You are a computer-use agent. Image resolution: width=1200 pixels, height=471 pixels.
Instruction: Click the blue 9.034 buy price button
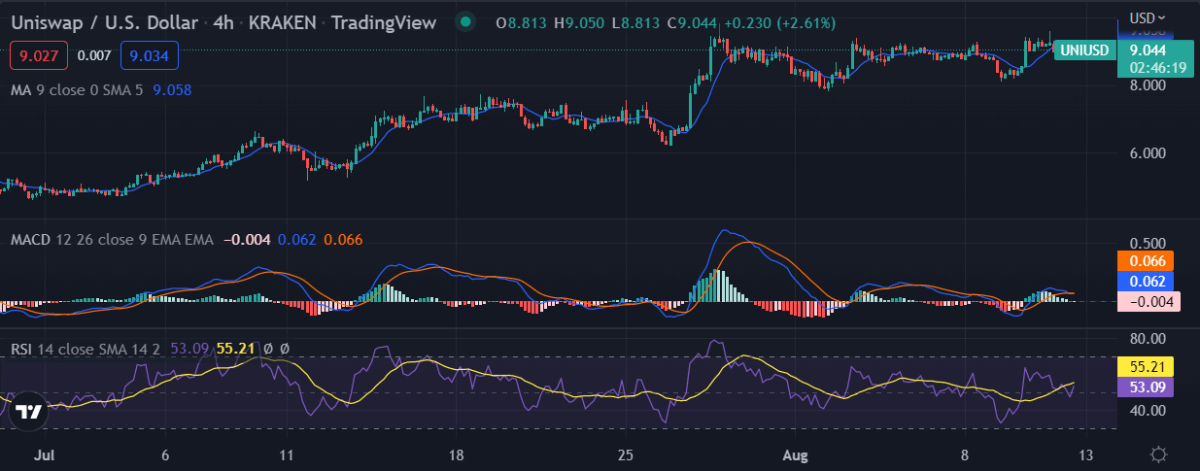pos(149,55)
